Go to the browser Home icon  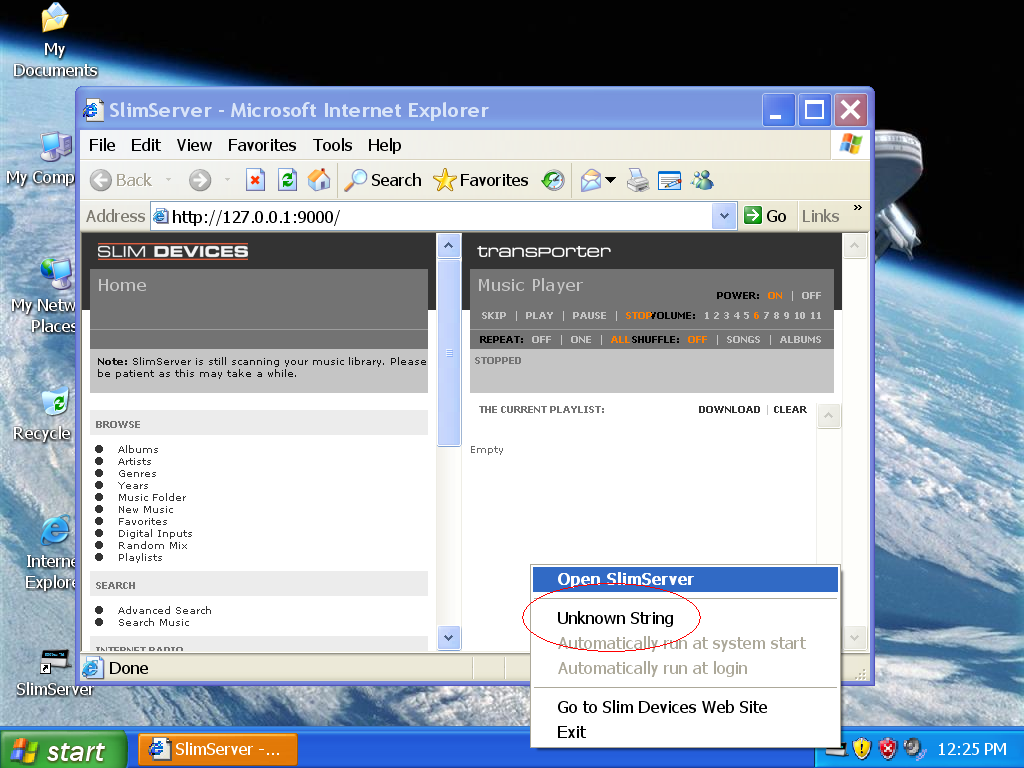coord(319,180)
